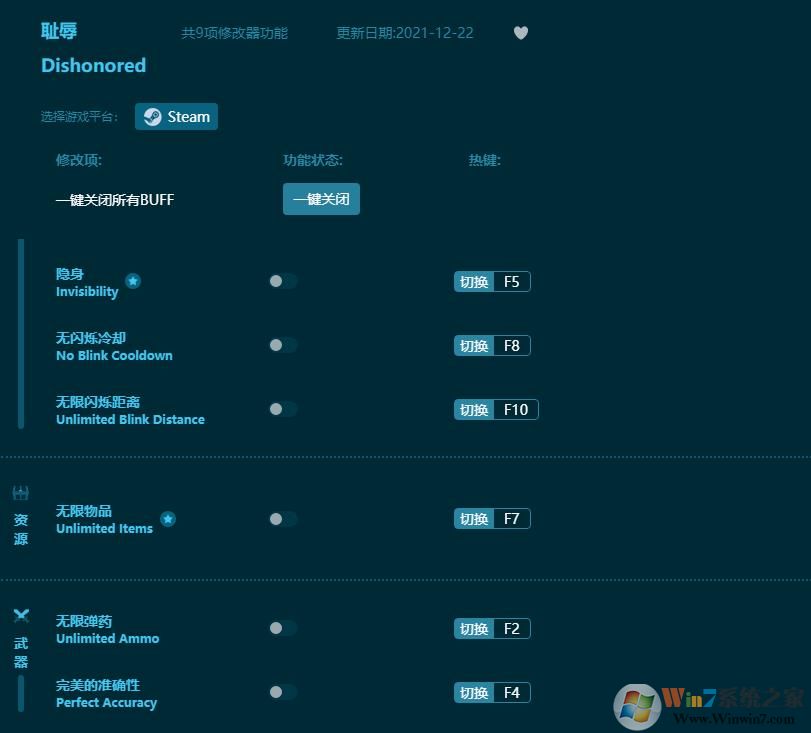Click the 武器 category label
This screenshot has height=733, width=811.
[x=21, y=652]
